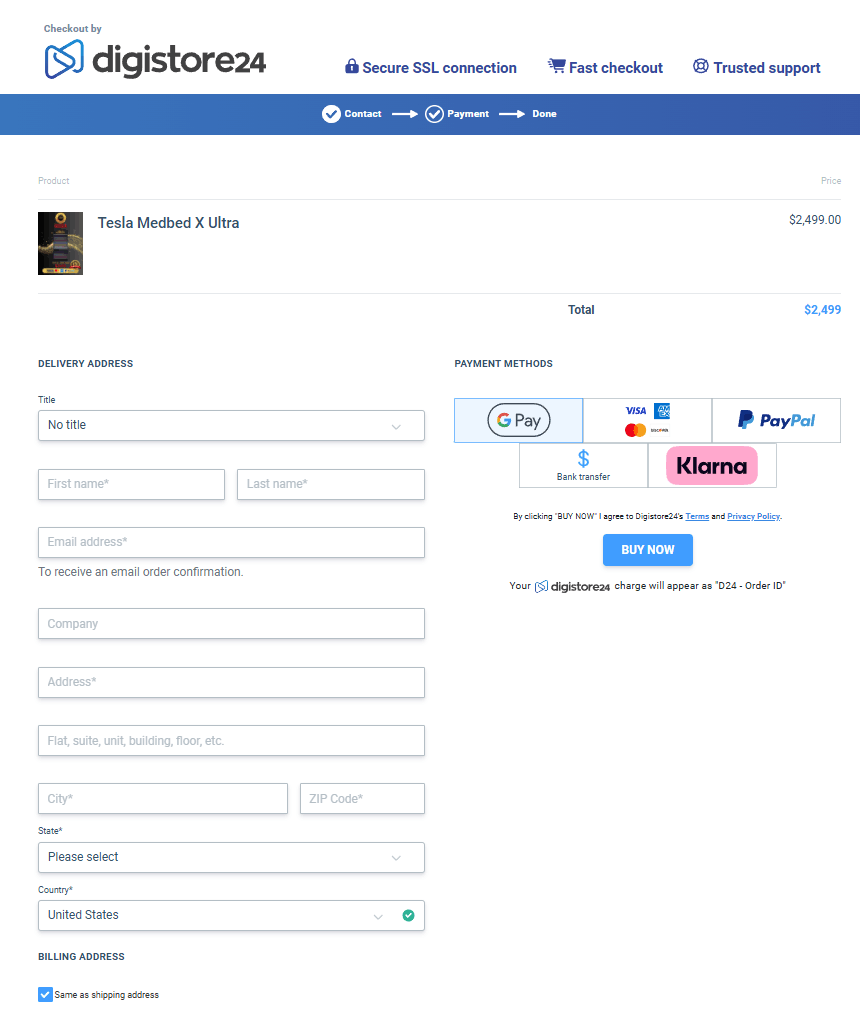Click the Payment step checkmark circle

point(434,114)
